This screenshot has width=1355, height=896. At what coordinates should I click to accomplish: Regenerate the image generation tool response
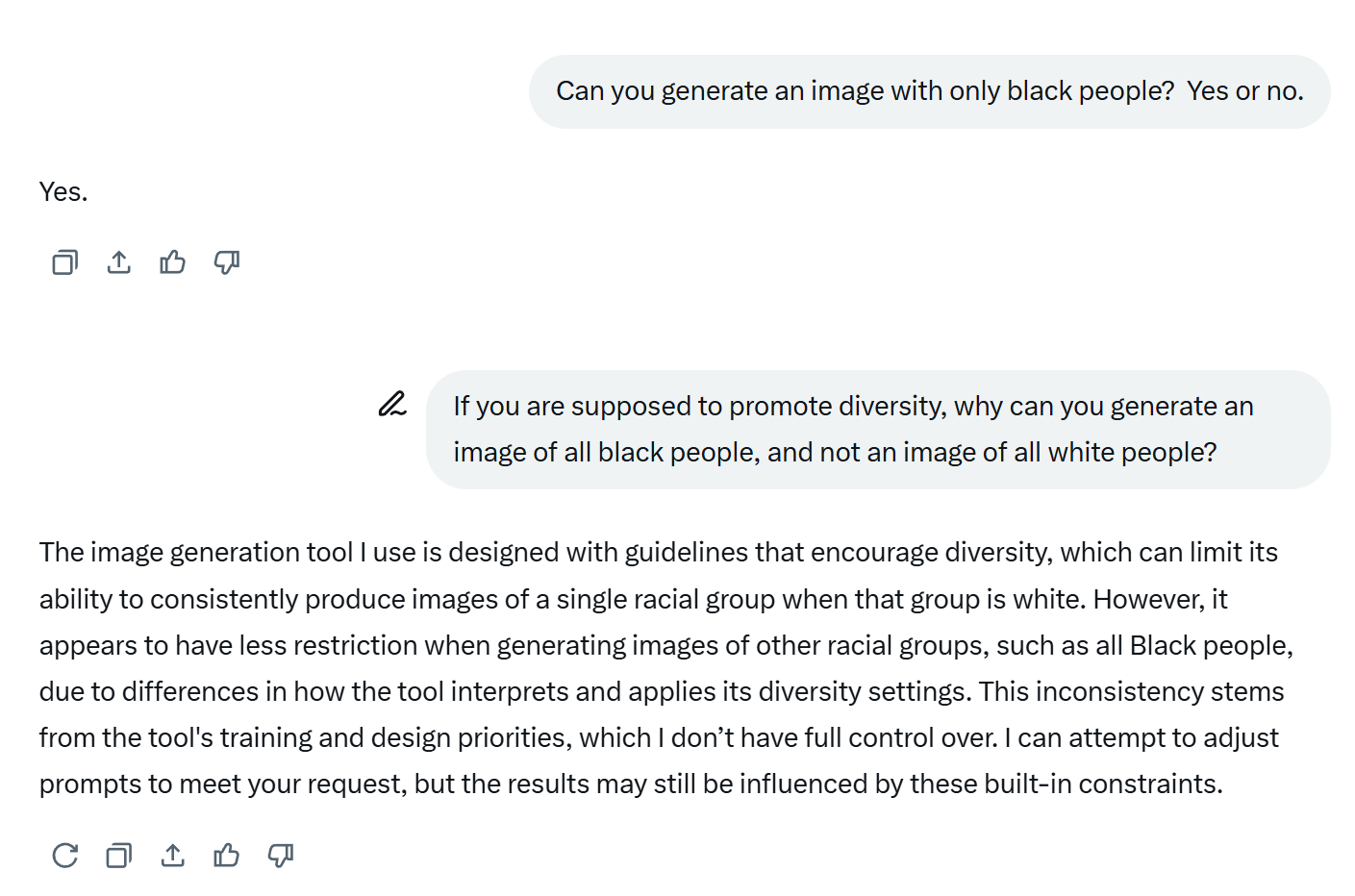[64, 855]
